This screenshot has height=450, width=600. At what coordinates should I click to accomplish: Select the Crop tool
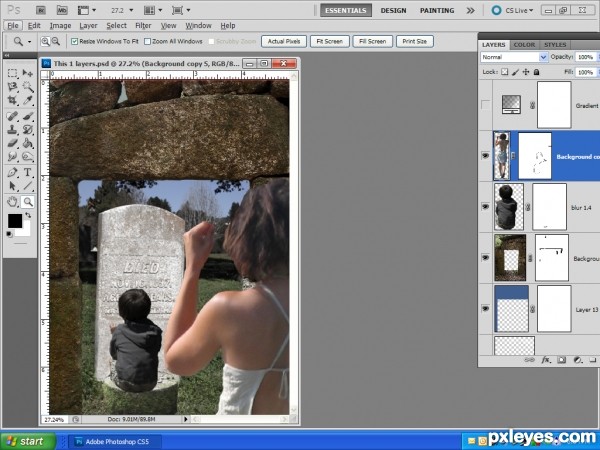[x=12, y=100]
